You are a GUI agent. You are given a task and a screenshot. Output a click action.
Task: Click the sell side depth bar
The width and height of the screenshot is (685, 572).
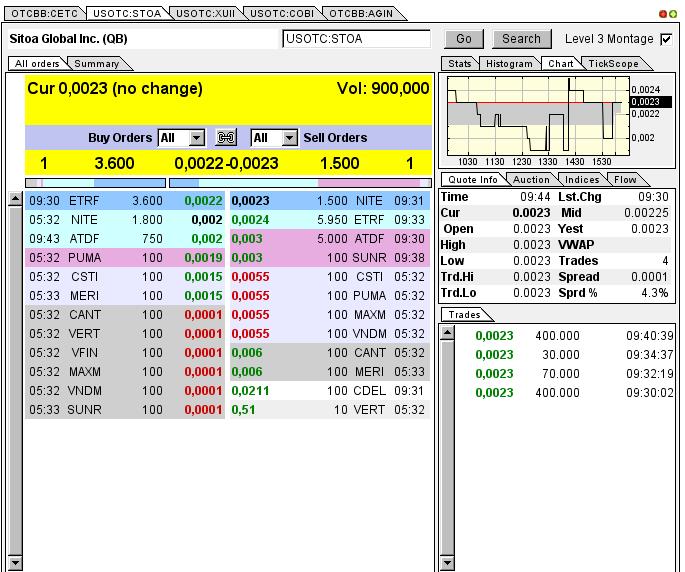pos(300,183)
